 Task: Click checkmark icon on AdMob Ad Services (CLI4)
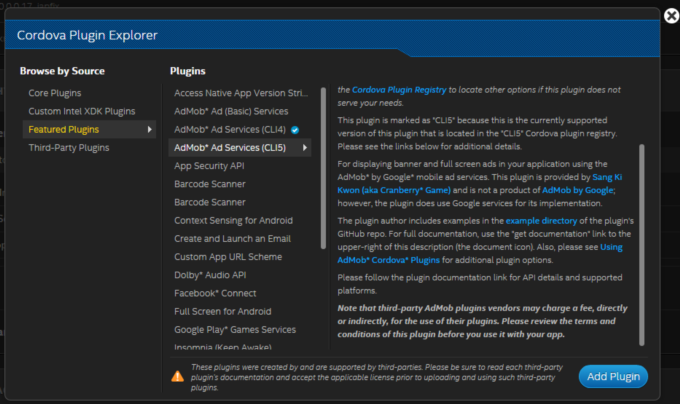(x=295, y=130)
